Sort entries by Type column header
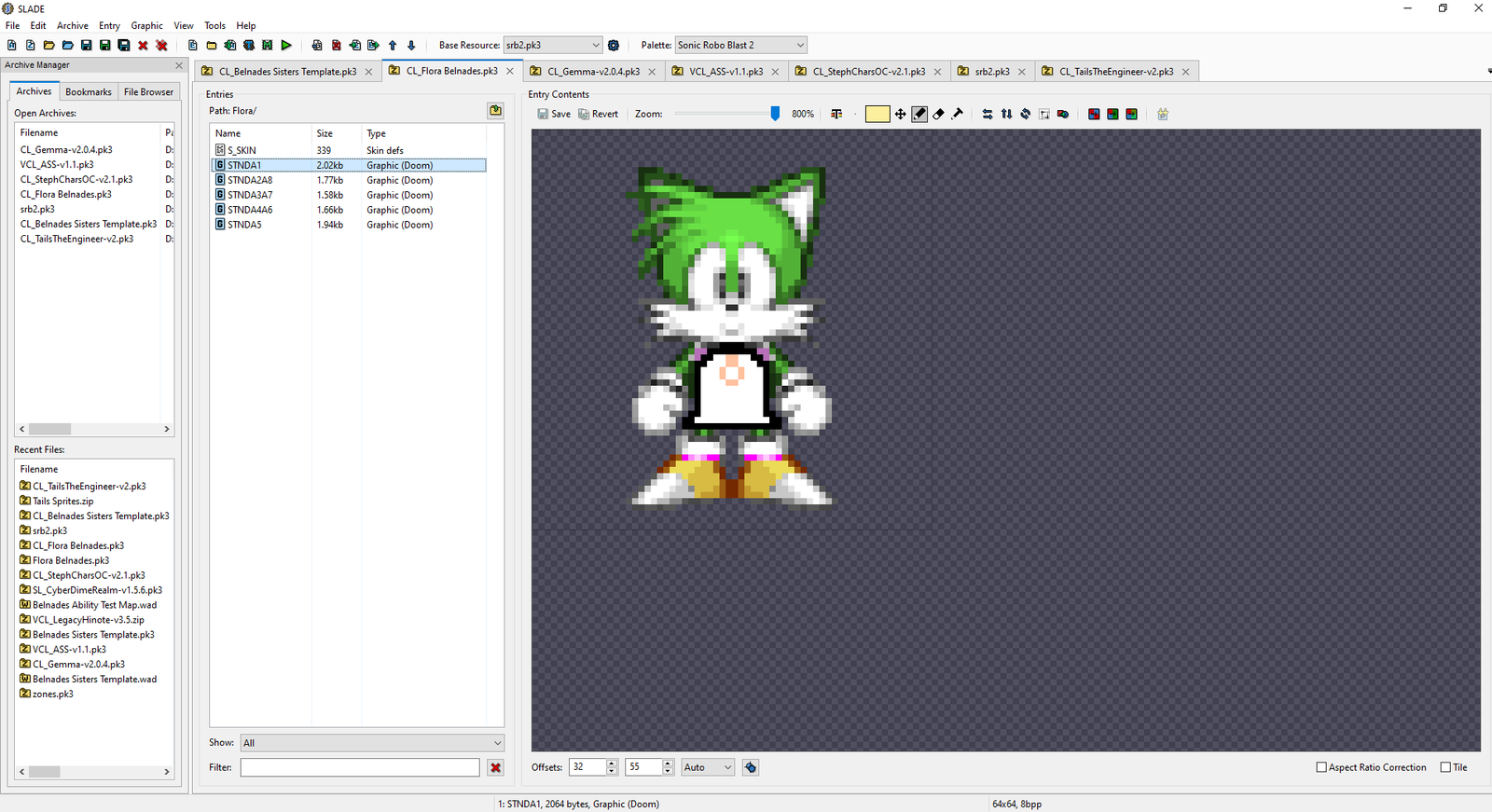This screenshot has height=812, width=1492. [424, 133]
